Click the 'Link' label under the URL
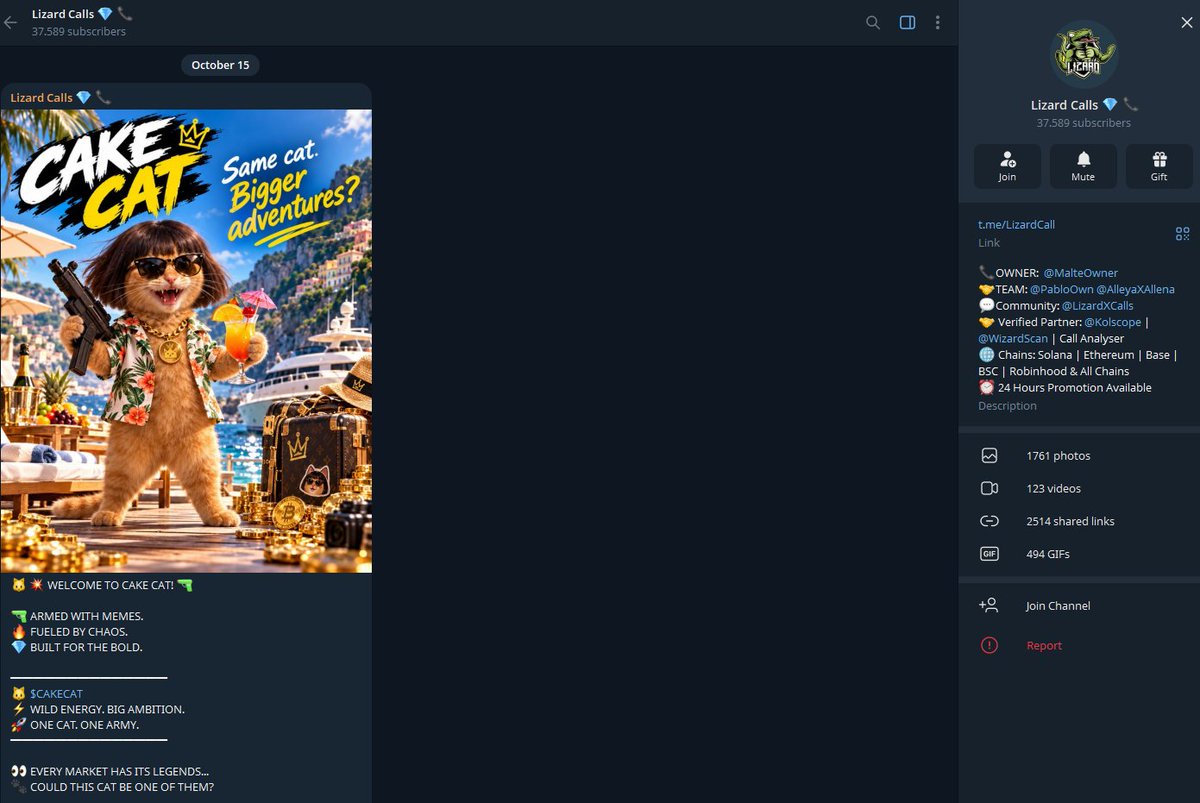The width and height of the screenshot is (1200, 803). [x=989, y=243]
